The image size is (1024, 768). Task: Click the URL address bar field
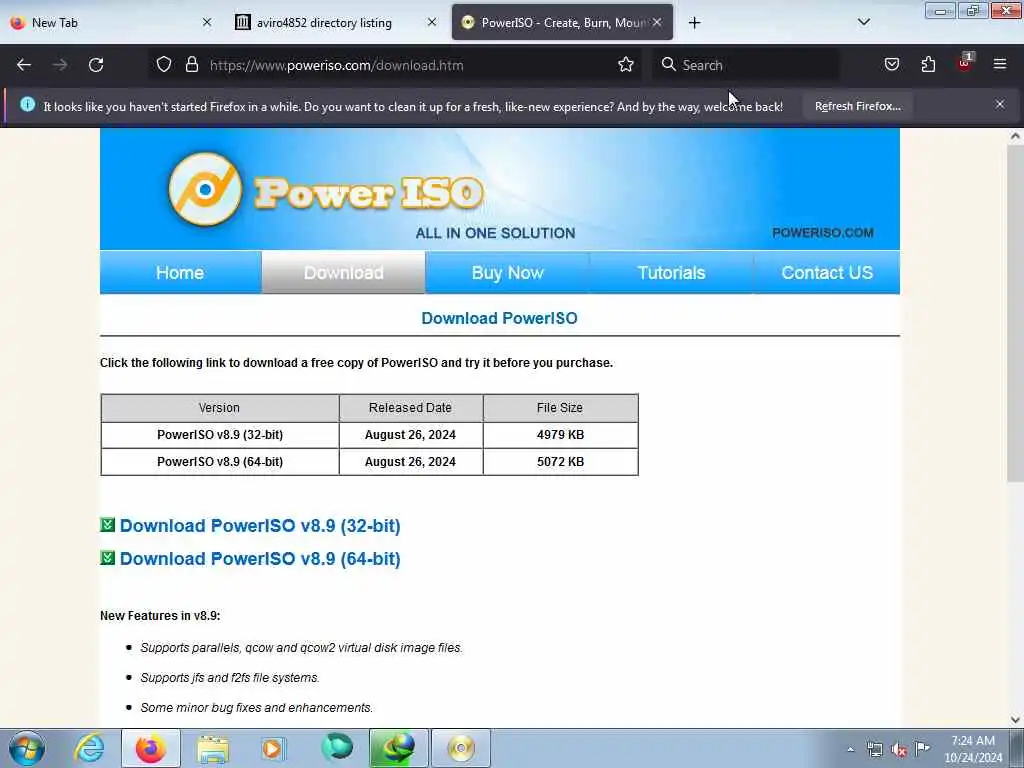(394, 65)
